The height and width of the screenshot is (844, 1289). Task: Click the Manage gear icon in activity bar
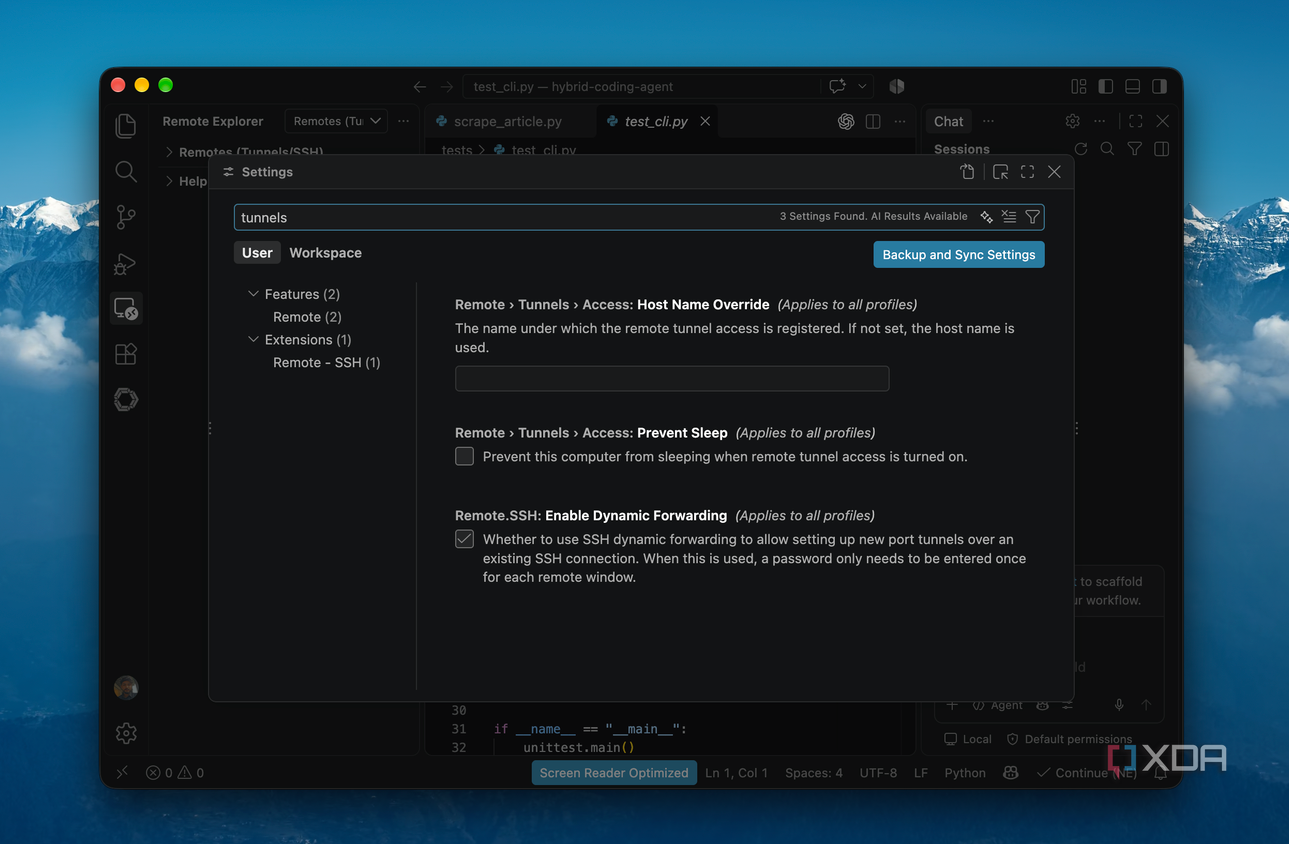click(x=126, y=733)
